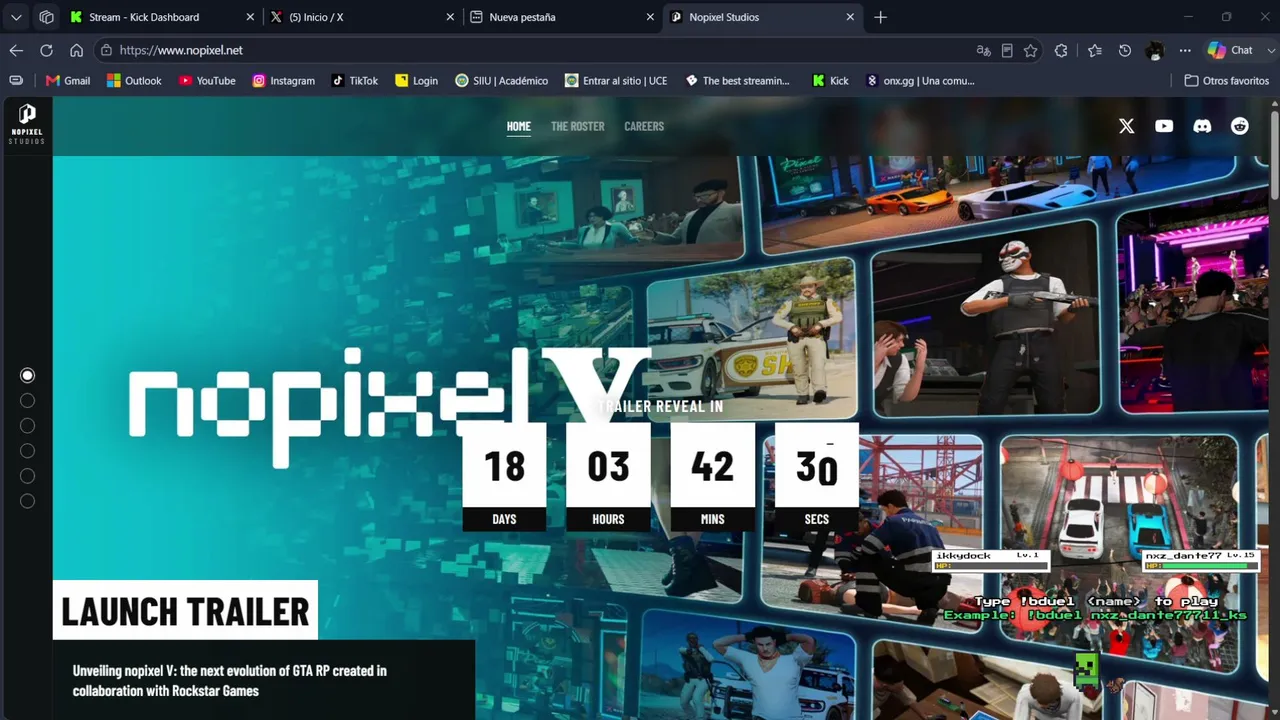Open the CAREERS nav item
The height and width of the screenshot is (720, 1280).
point(644,126)
